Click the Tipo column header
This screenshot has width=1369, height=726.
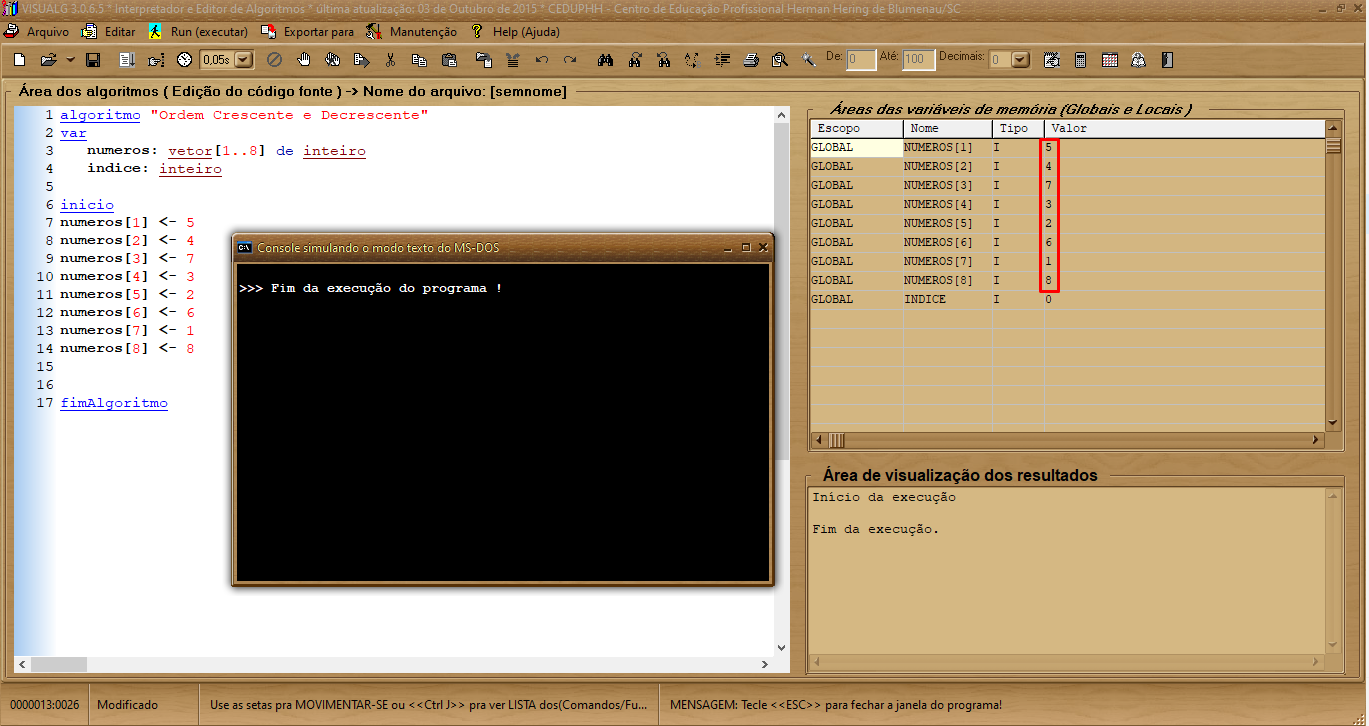(x=1018, y=129)
